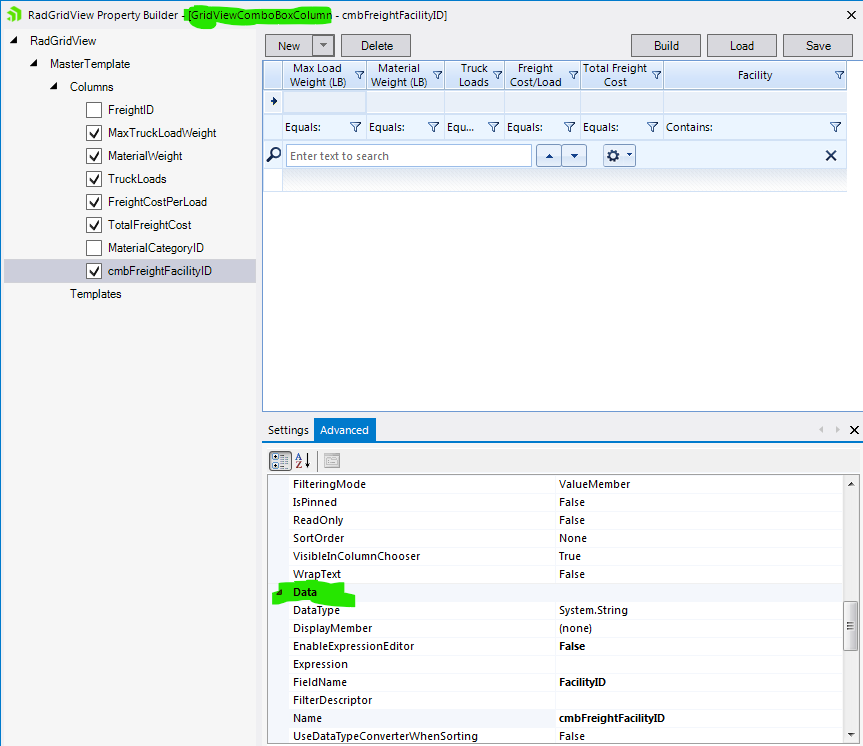
Task: Uncheck the FreightCostPerLoad column checkbox
Action: [94, 202]
